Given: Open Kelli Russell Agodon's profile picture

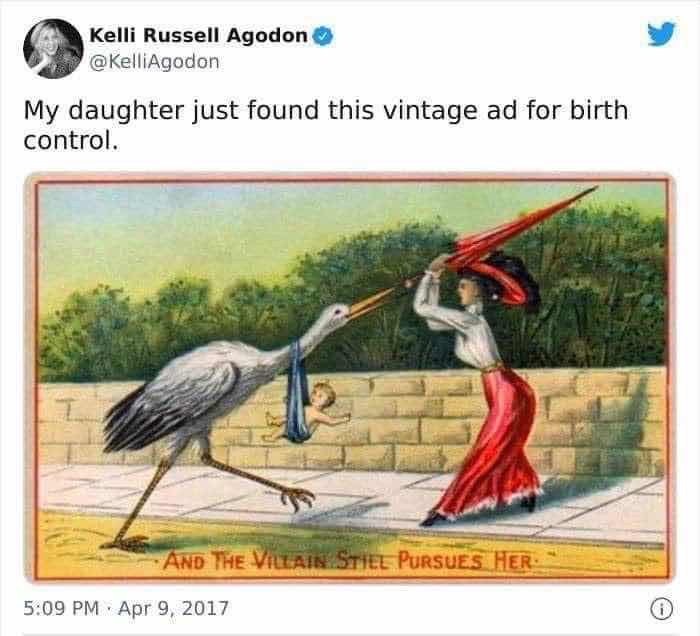Looking at the screenshot, I should point(53,48).
